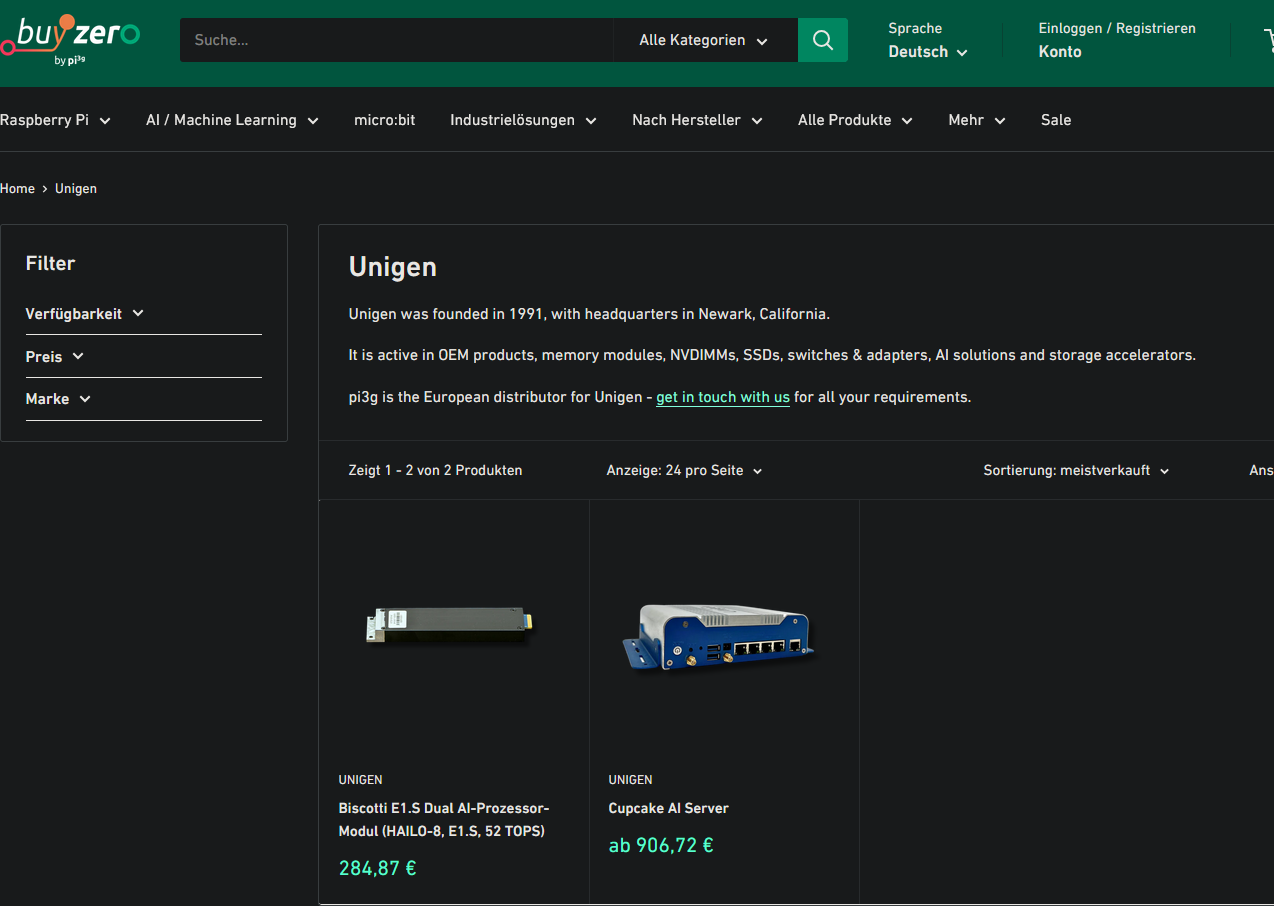Open the Mehr menu
The height and width of the screenshot is (906, 1274).
pos(977,120)
